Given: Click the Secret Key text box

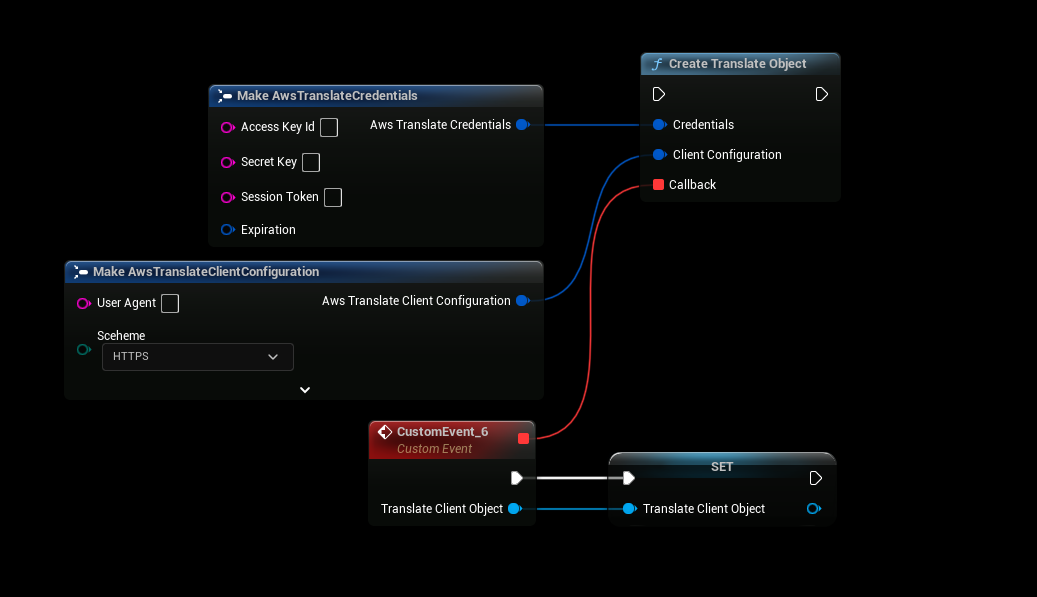Looking at the screenshot, I should [311, 162].
